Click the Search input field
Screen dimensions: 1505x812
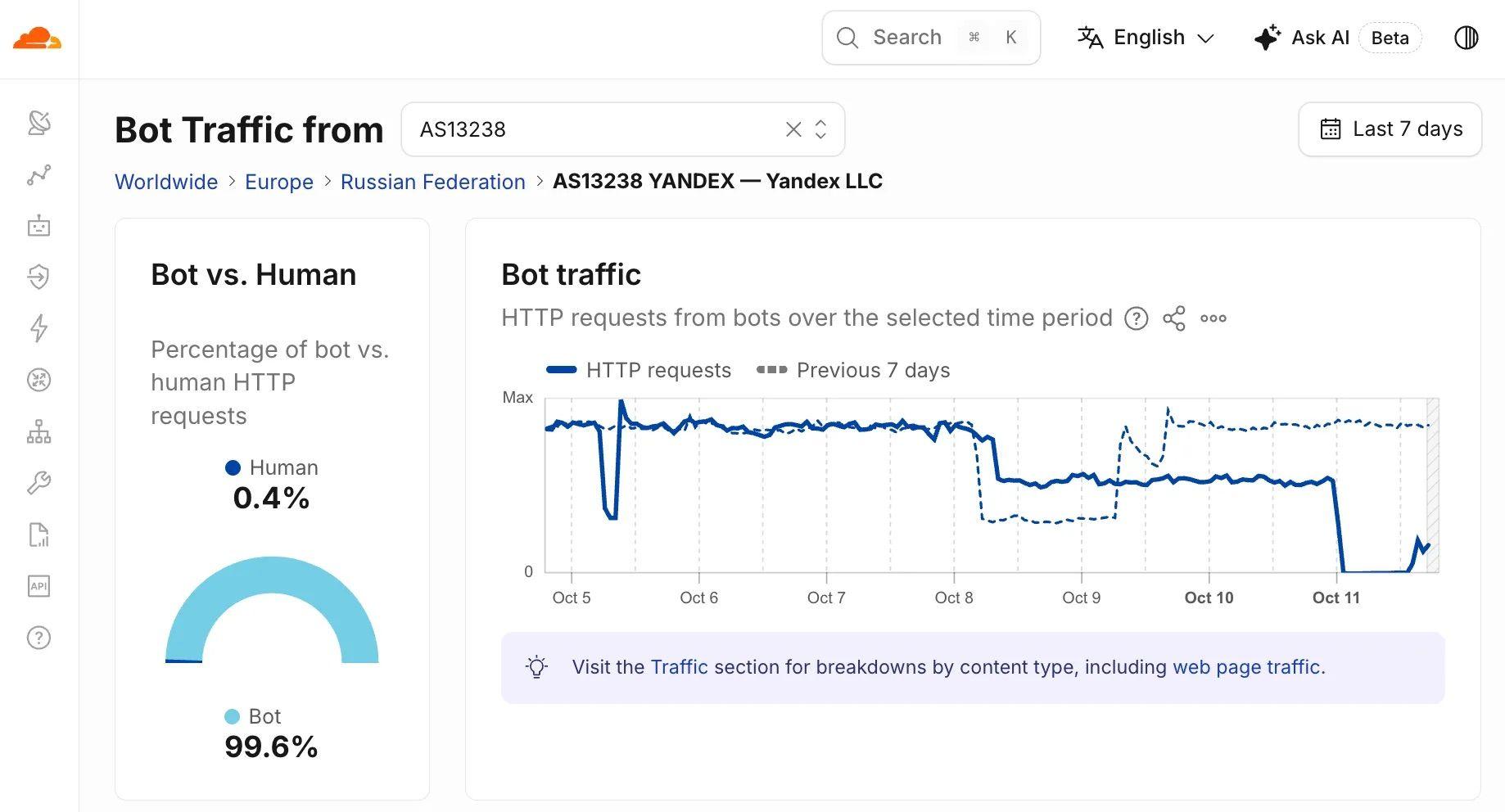931,38
